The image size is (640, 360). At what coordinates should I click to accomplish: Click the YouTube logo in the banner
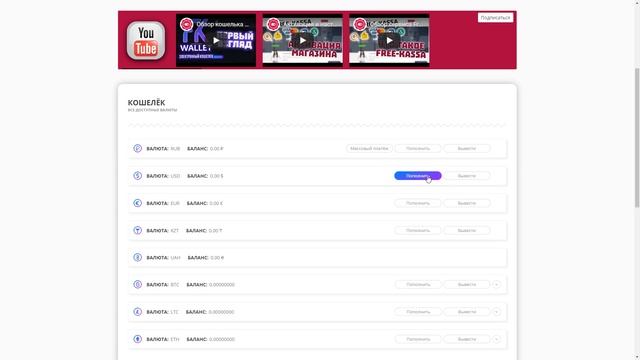click(x=146, y=40)
